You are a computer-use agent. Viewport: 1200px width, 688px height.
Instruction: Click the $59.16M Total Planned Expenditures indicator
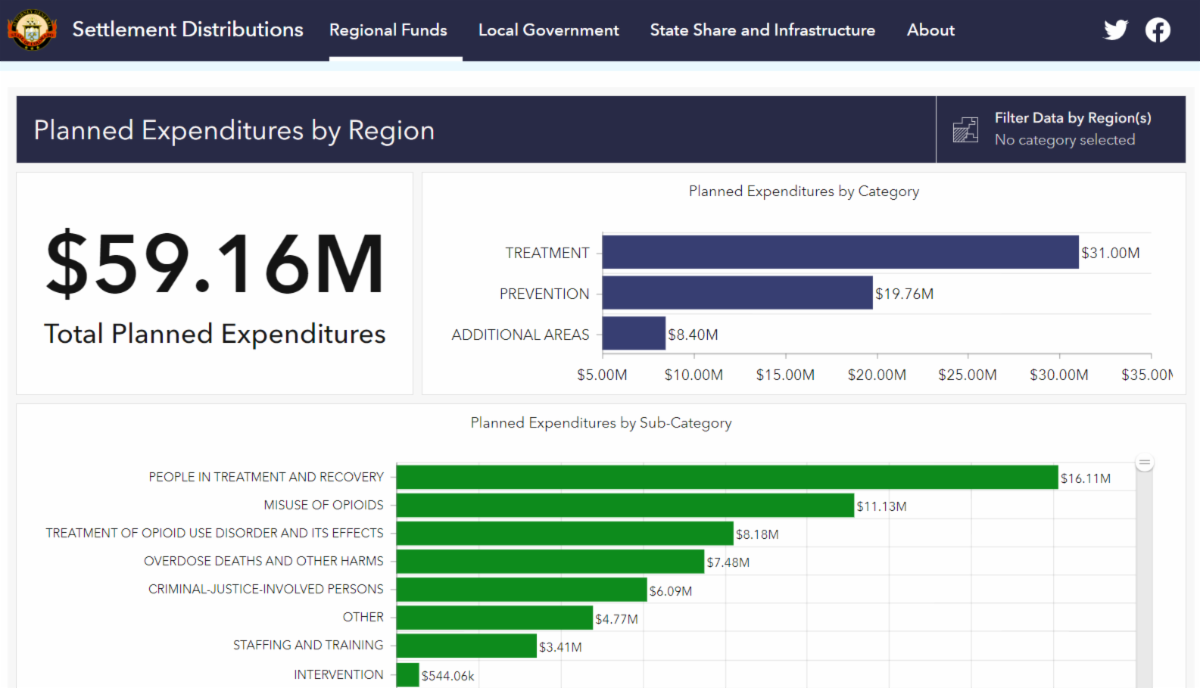pyautogui.click(x=214, y=283)
